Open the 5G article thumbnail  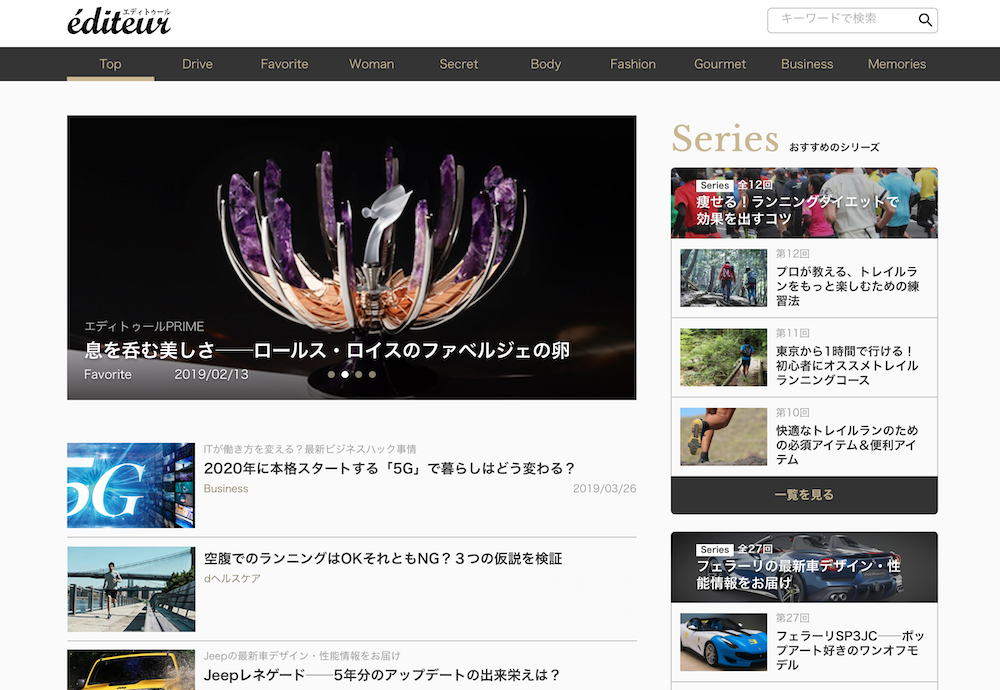[131, 485]
